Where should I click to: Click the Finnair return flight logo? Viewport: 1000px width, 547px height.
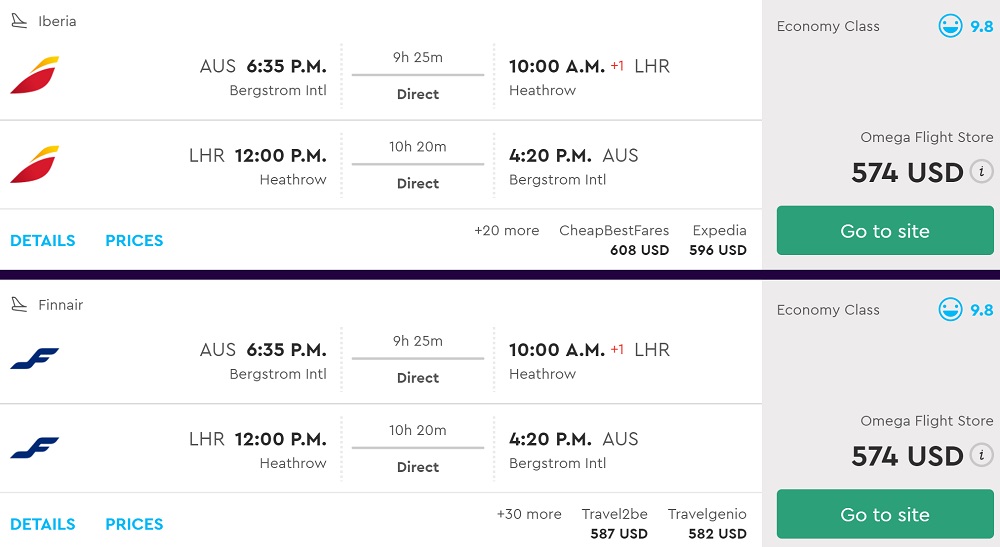click(x=34, y=448)
